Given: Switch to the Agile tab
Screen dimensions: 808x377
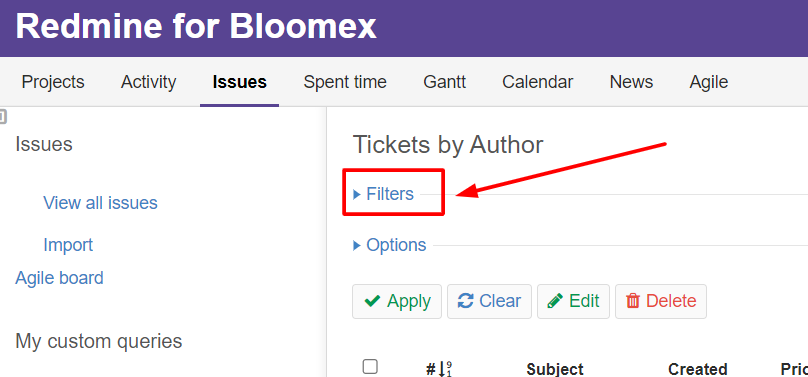Looking at the screenshot, I should point(709,82).
